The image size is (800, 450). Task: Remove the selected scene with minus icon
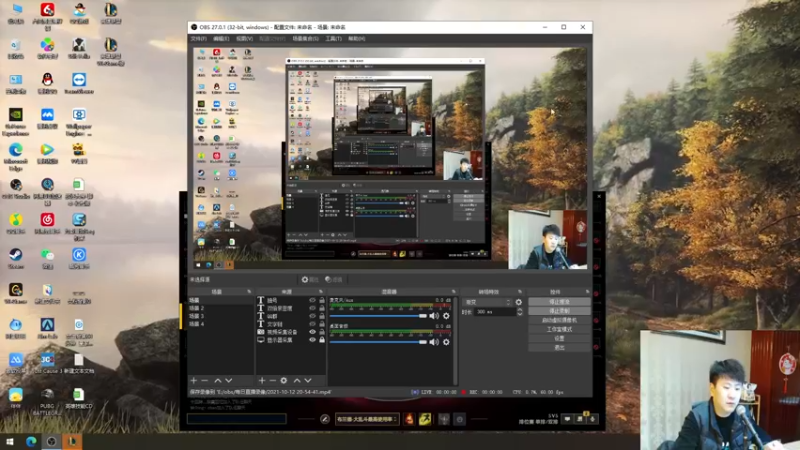(205, 381)
